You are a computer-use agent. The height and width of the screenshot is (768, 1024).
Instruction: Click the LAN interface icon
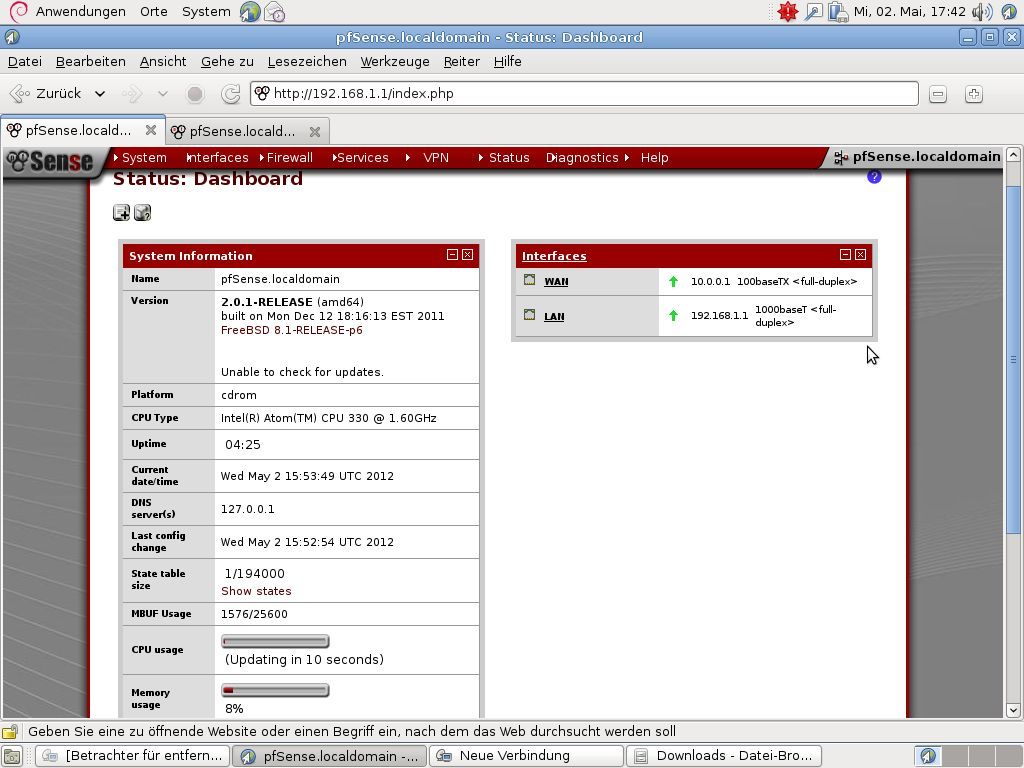point(530,315)
